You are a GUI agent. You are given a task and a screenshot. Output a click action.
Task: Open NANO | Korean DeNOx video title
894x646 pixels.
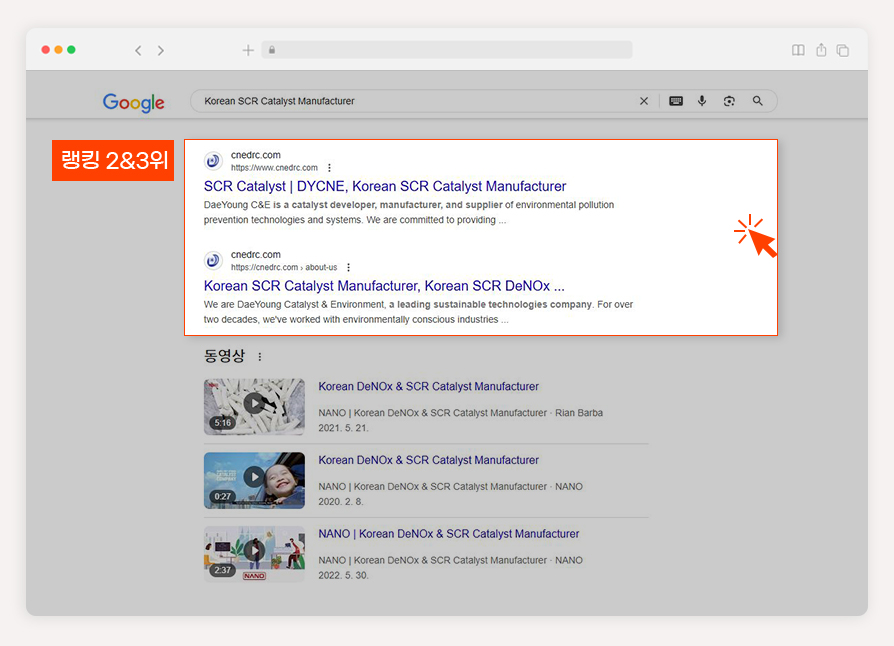(449, 534)
